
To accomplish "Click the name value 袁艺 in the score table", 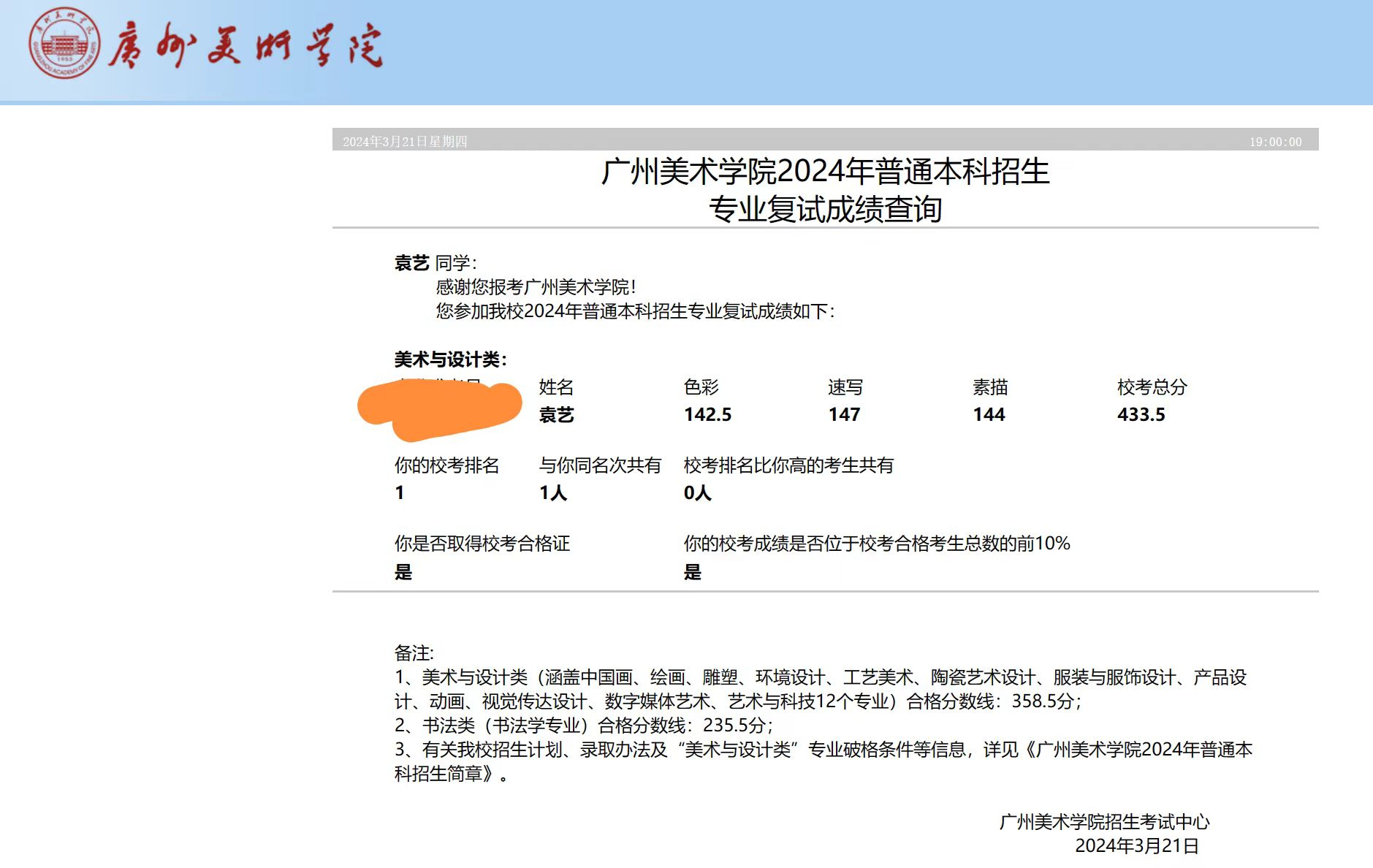I will tap(556, 415).
